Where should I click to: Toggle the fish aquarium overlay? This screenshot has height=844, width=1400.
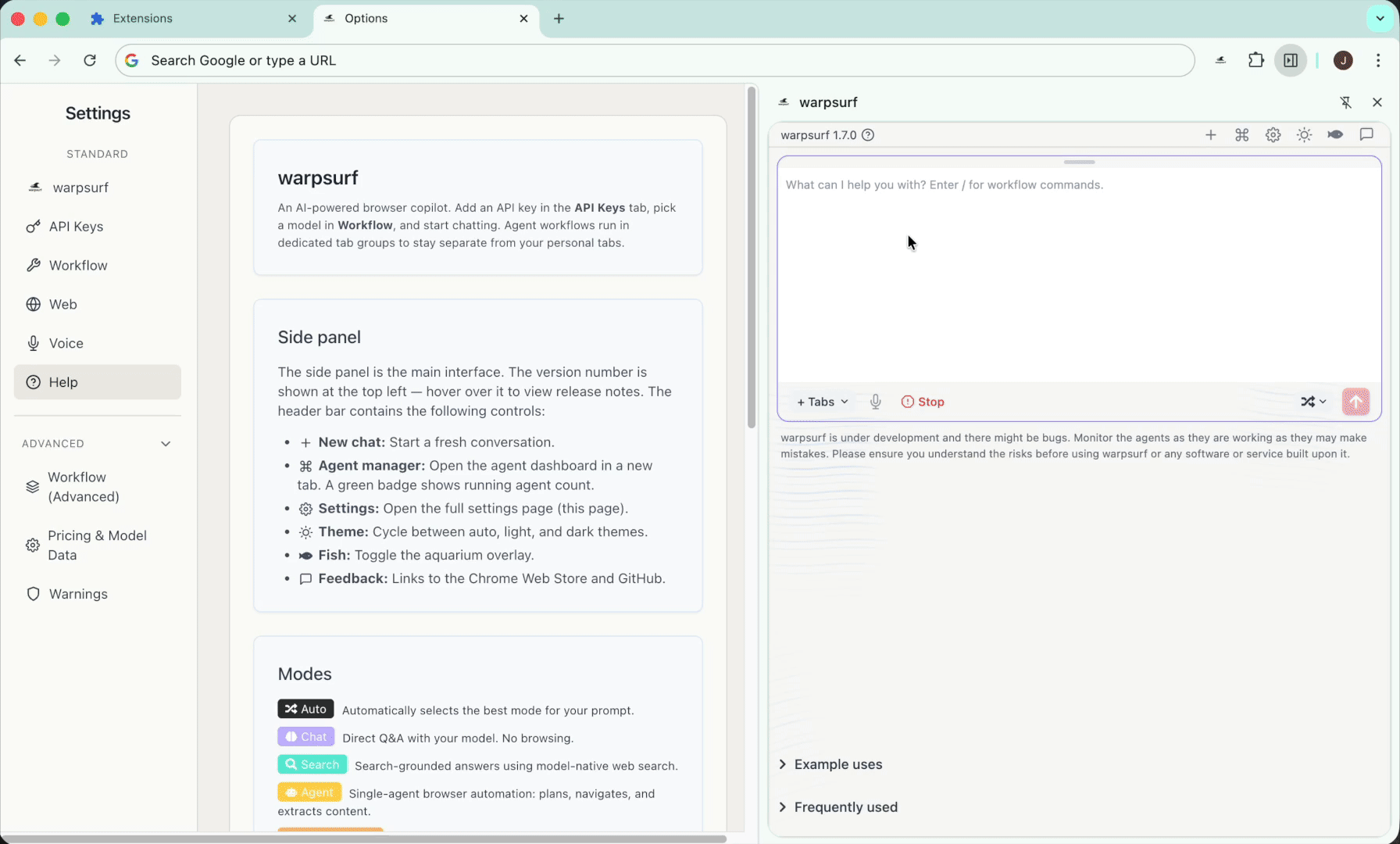[1335, 135]
